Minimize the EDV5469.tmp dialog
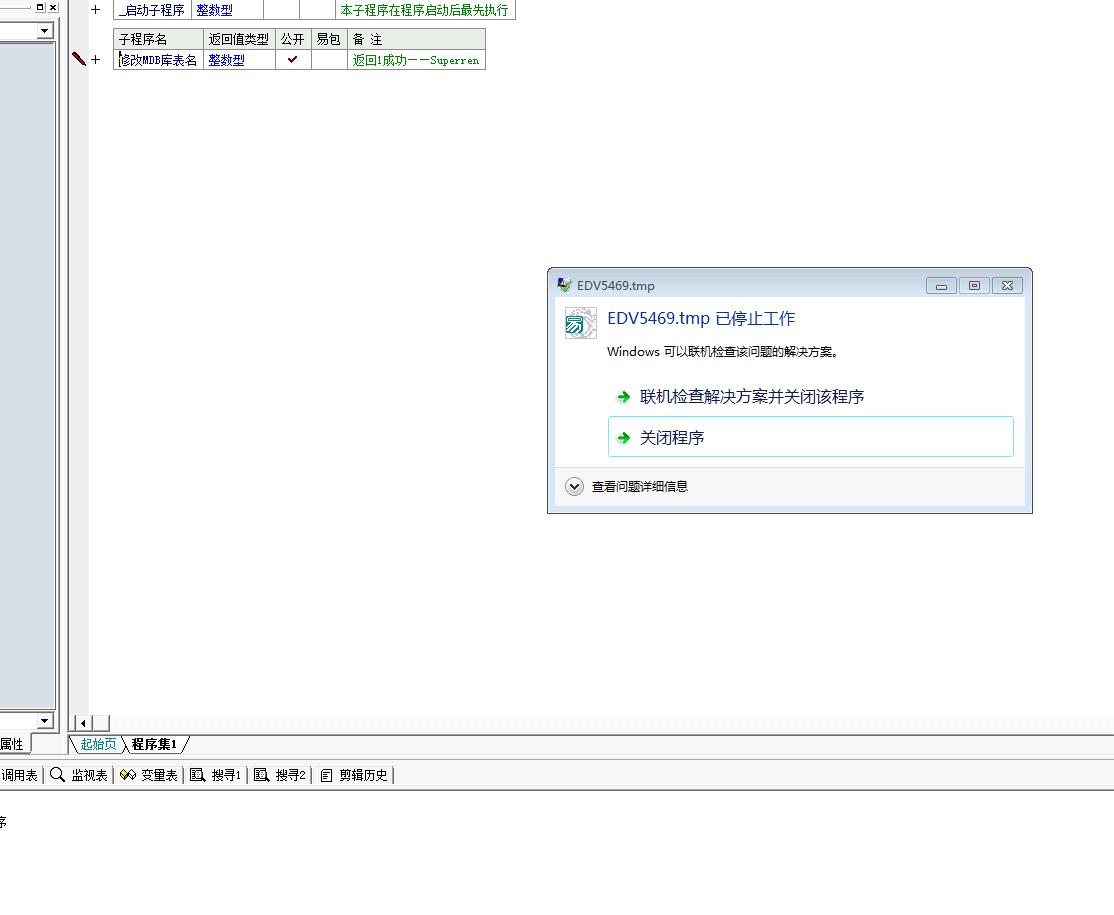The width and height of the screenshot is (1114, 915). pos(941,286)
